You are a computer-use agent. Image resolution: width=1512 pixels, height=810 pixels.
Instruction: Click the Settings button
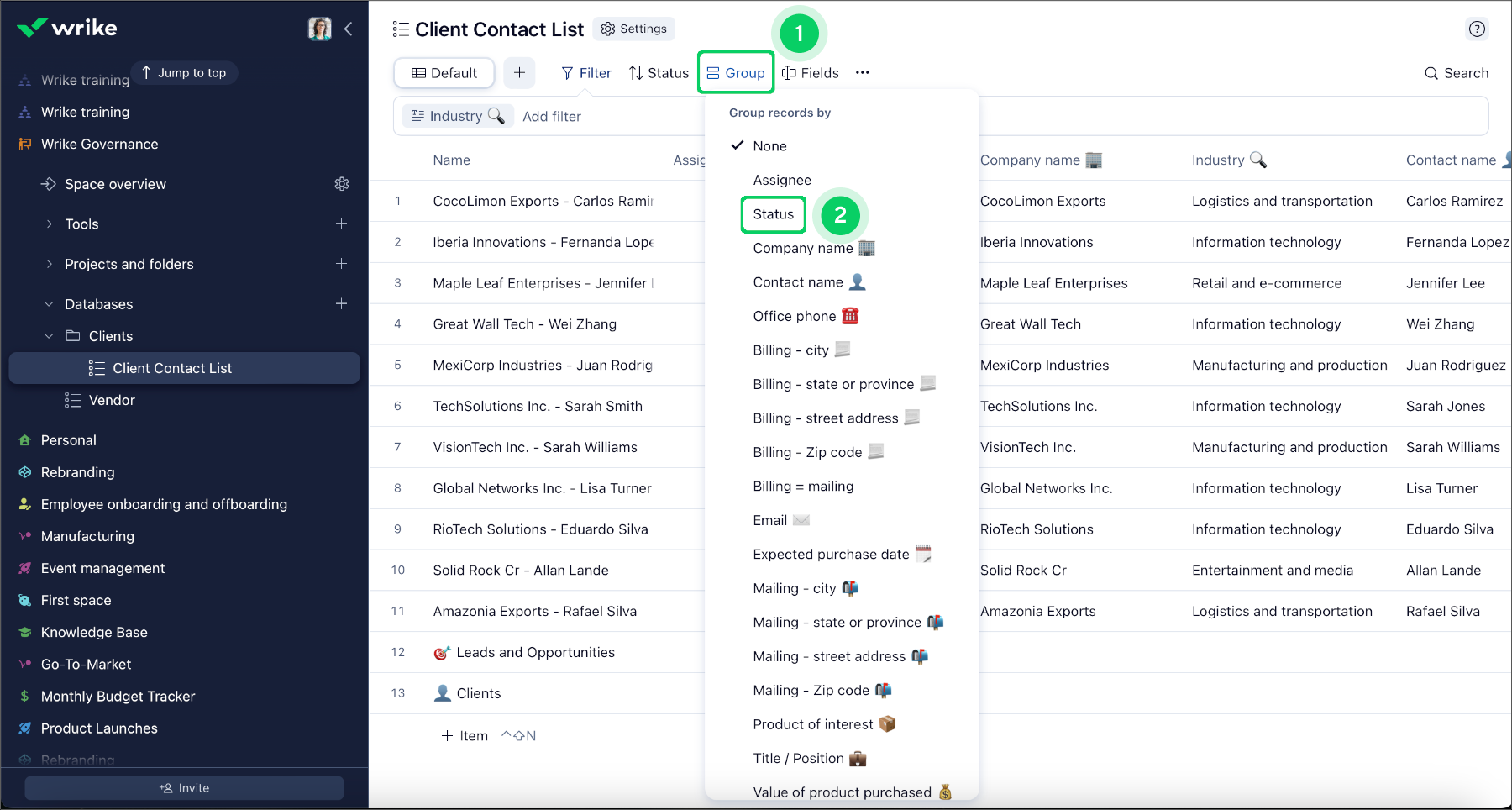click(634, 29)
